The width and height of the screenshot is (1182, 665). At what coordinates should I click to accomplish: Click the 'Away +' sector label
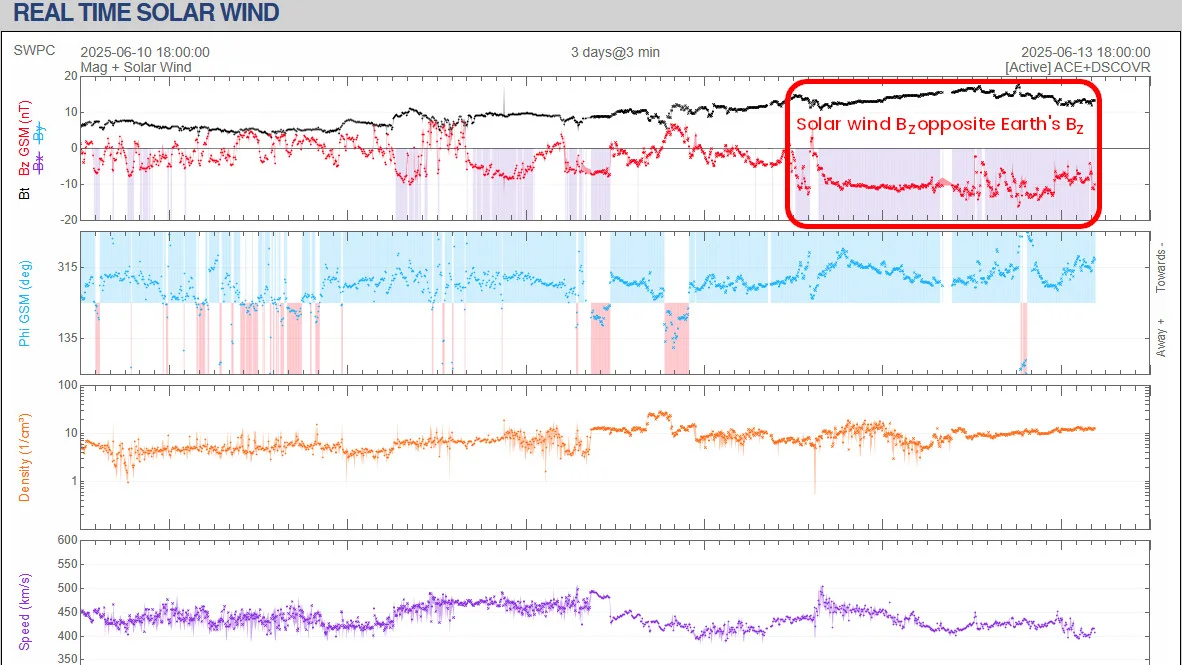pyautogui.click(x=1161, y=337)
